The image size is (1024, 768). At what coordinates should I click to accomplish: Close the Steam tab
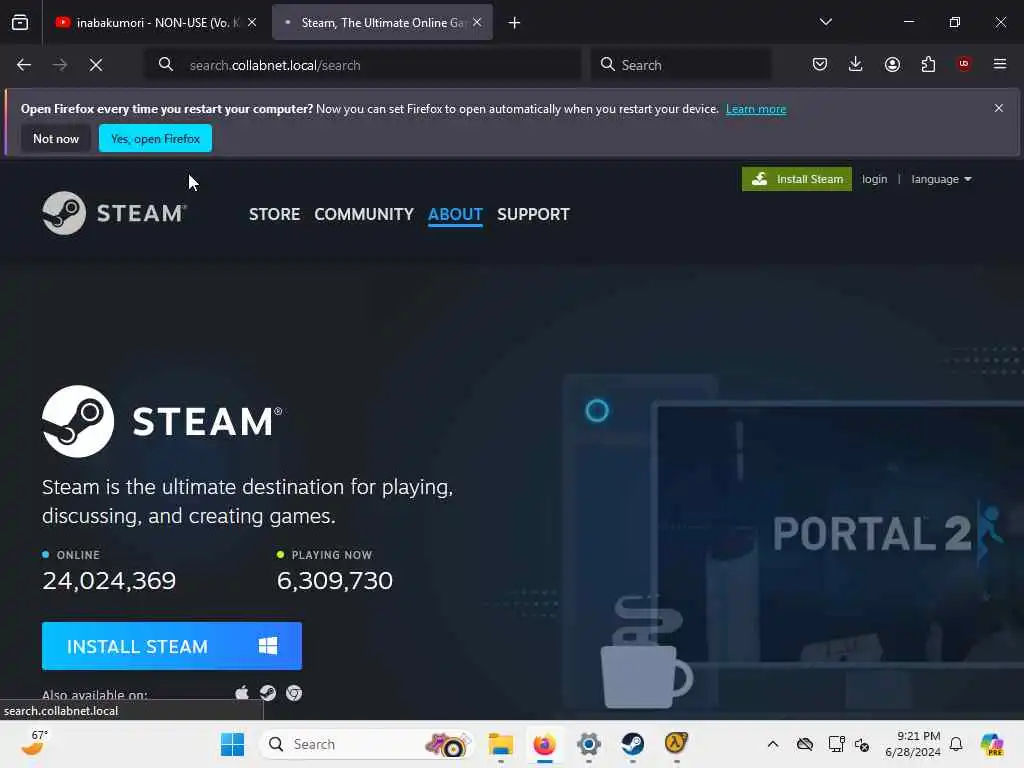[x=477, y=22]
